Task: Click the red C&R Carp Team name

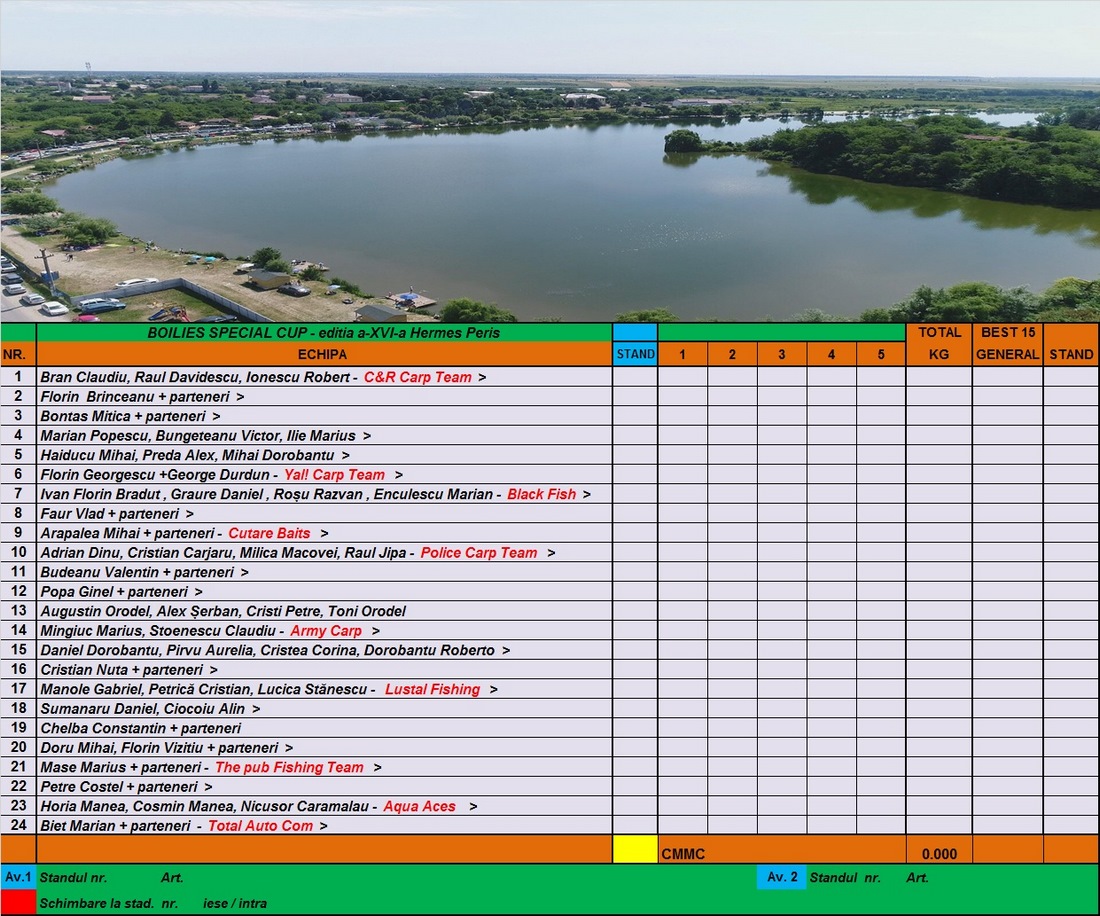Action: 417,378
